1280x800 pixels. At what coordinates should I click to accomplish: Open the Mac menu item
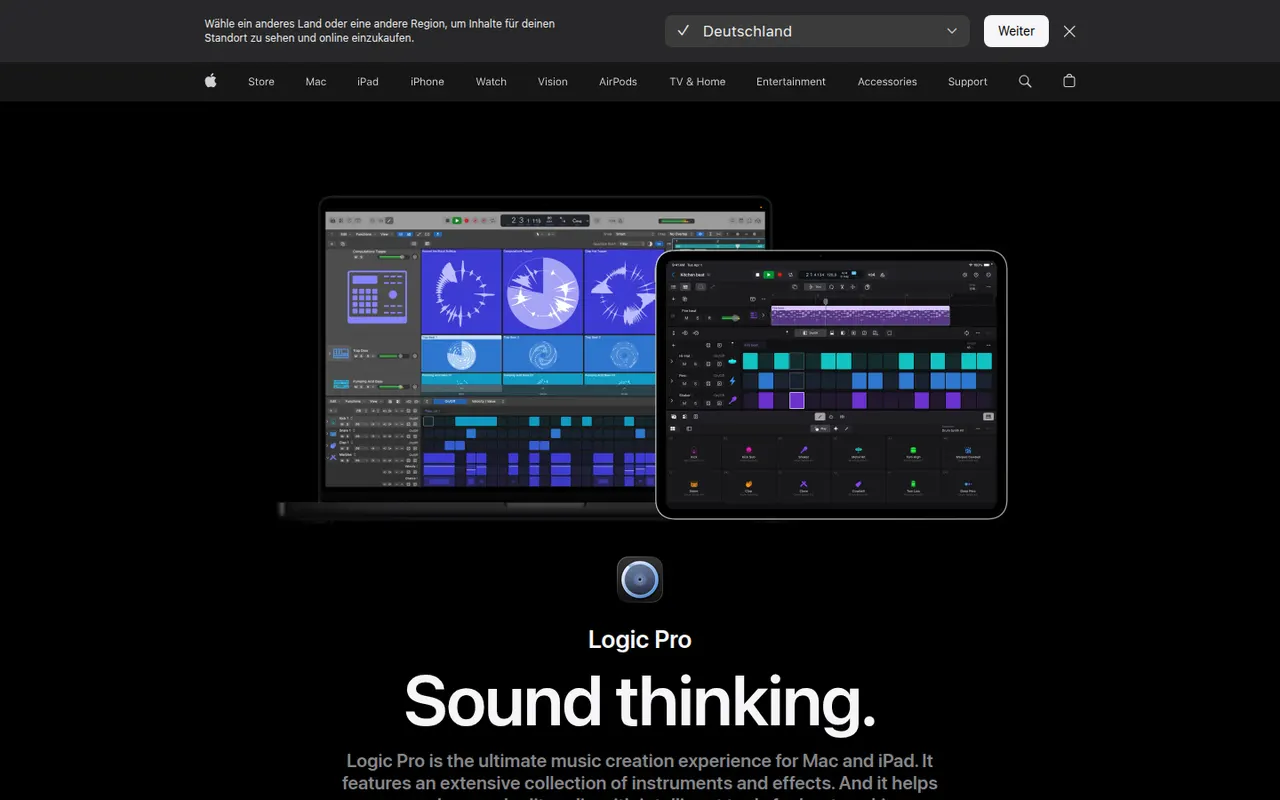[x=316, y=82]
